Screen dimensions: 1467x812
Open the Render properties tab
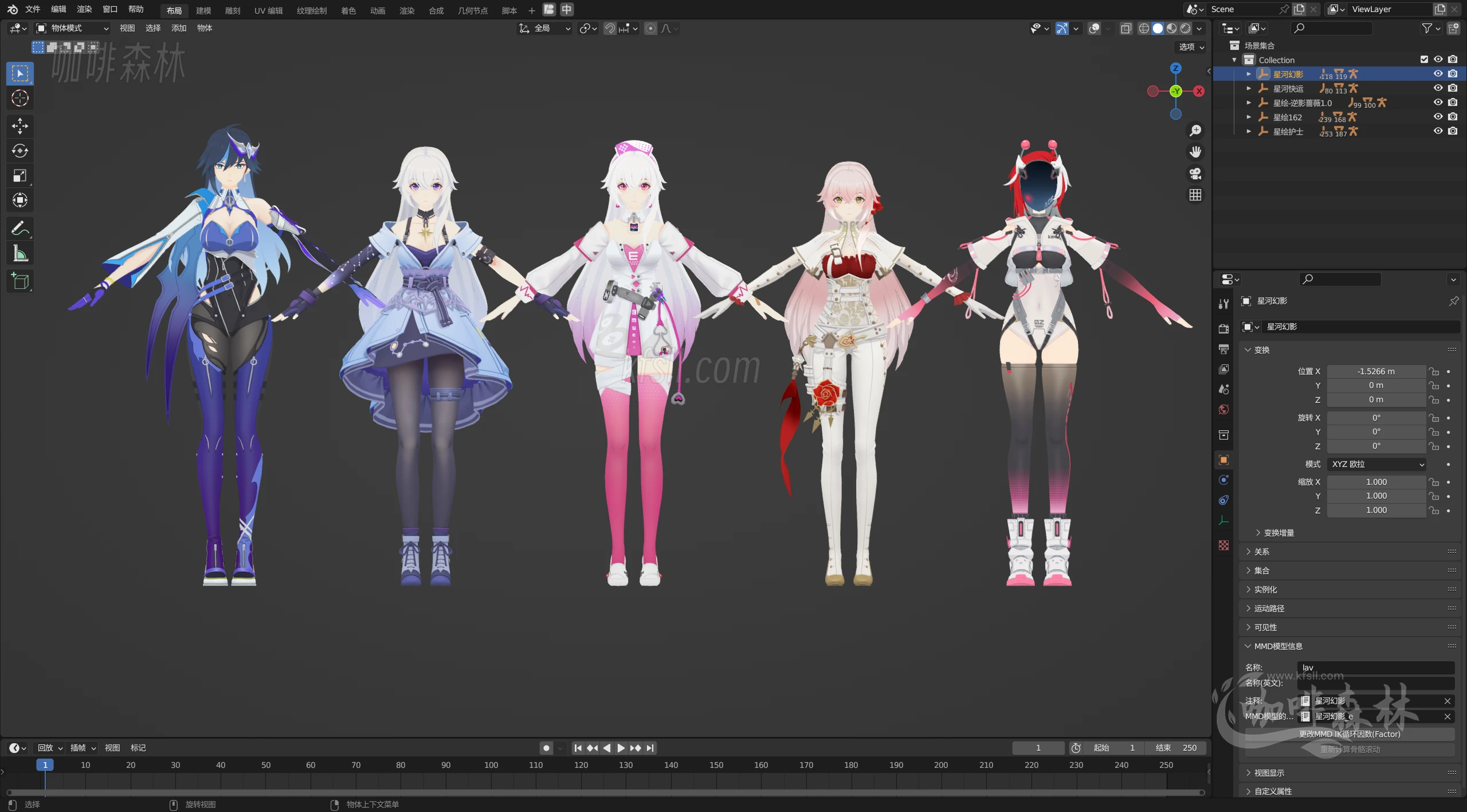click(x=1223, y=328)
